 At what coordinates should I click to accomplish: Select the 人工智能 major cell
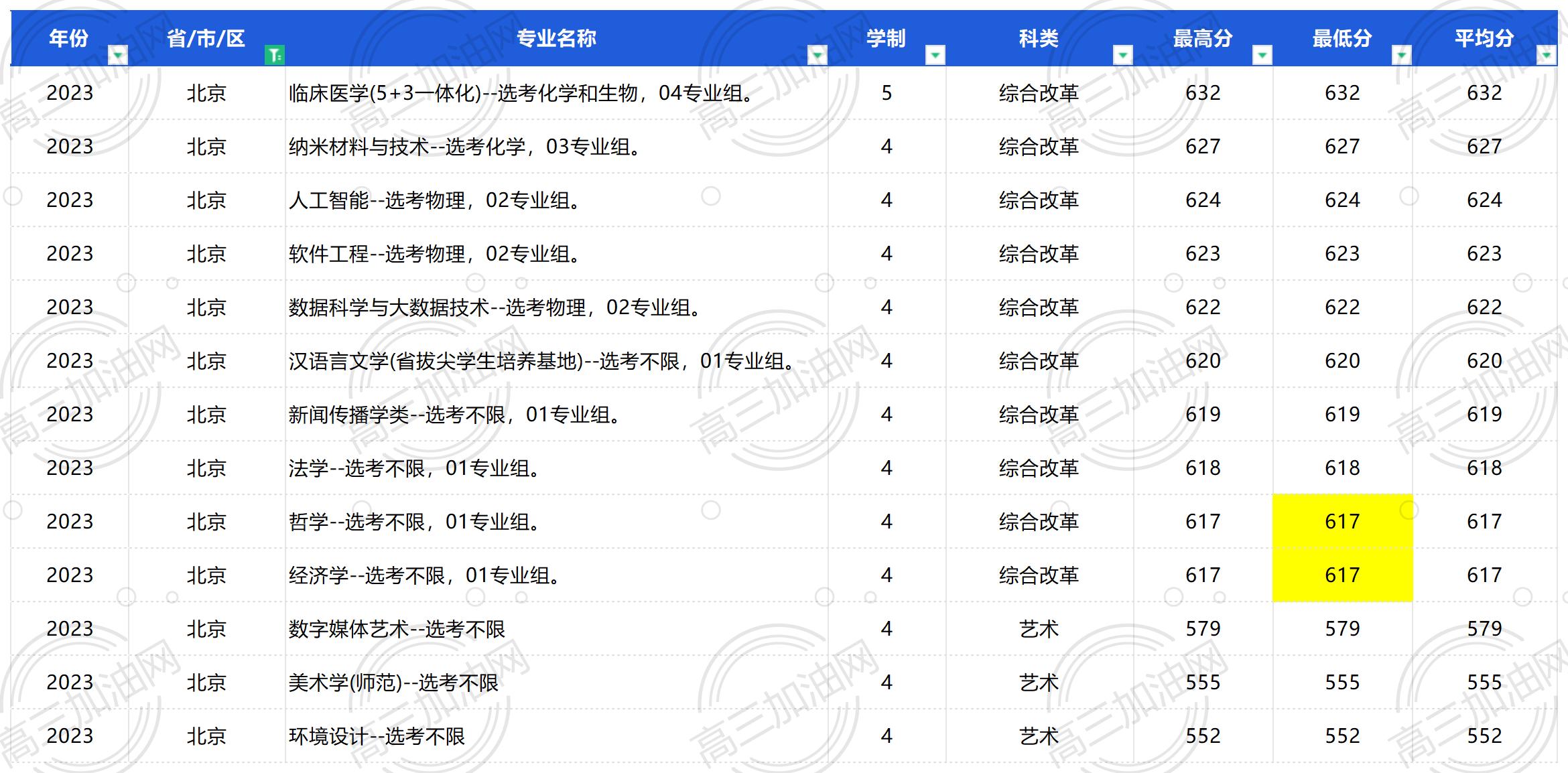557,200
